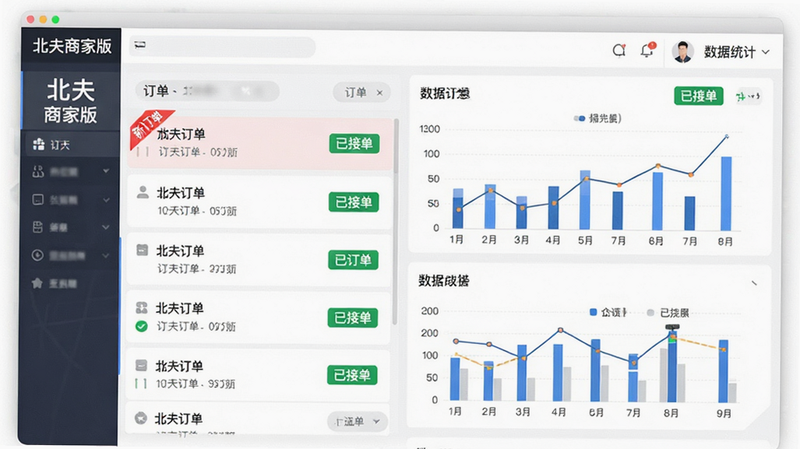Click the 4月 blue bar in lower chart
This screenshot has height=449, width=800.
point(558,372)
